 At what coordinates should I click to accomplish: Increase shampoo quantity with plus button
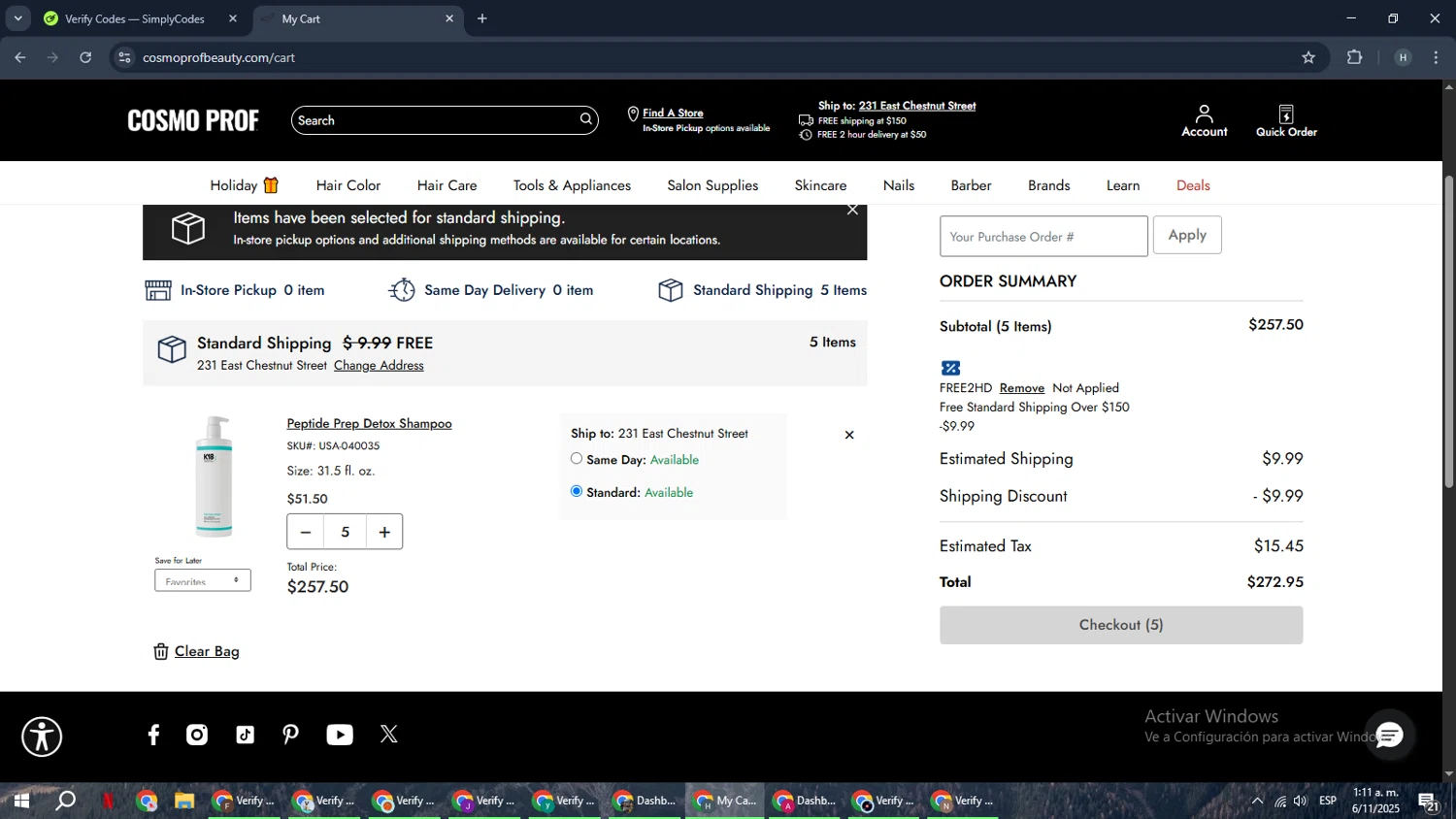(384, 532)
